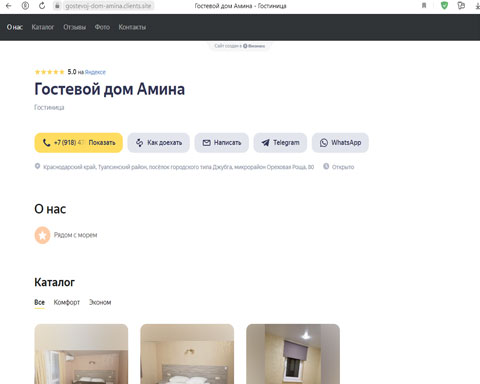
Task: Select the 'Эконом' catalog tab
Action: 100,302
